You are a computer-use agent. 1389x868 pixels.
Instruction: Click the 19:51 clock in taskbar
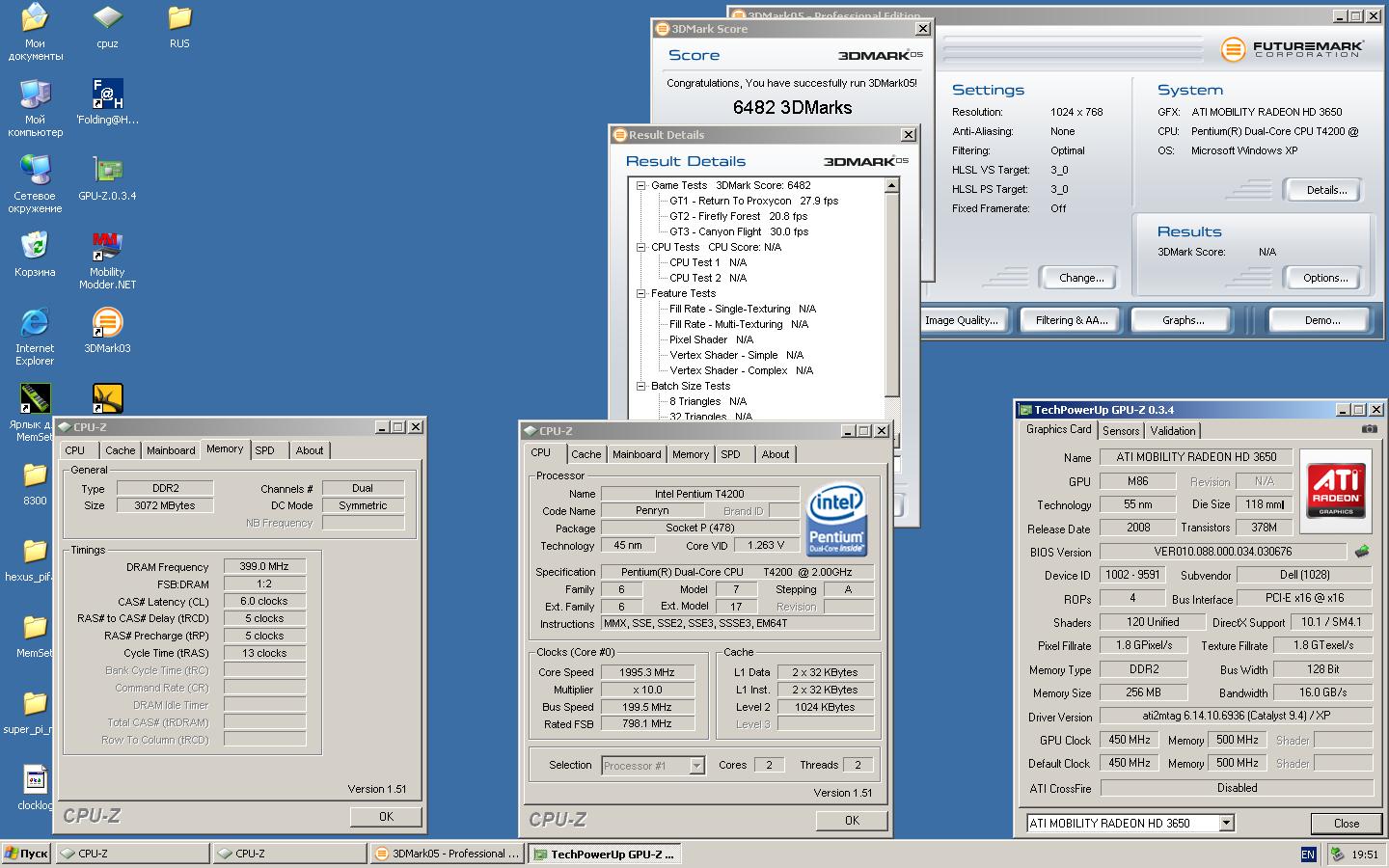[x=1364, y=854]
